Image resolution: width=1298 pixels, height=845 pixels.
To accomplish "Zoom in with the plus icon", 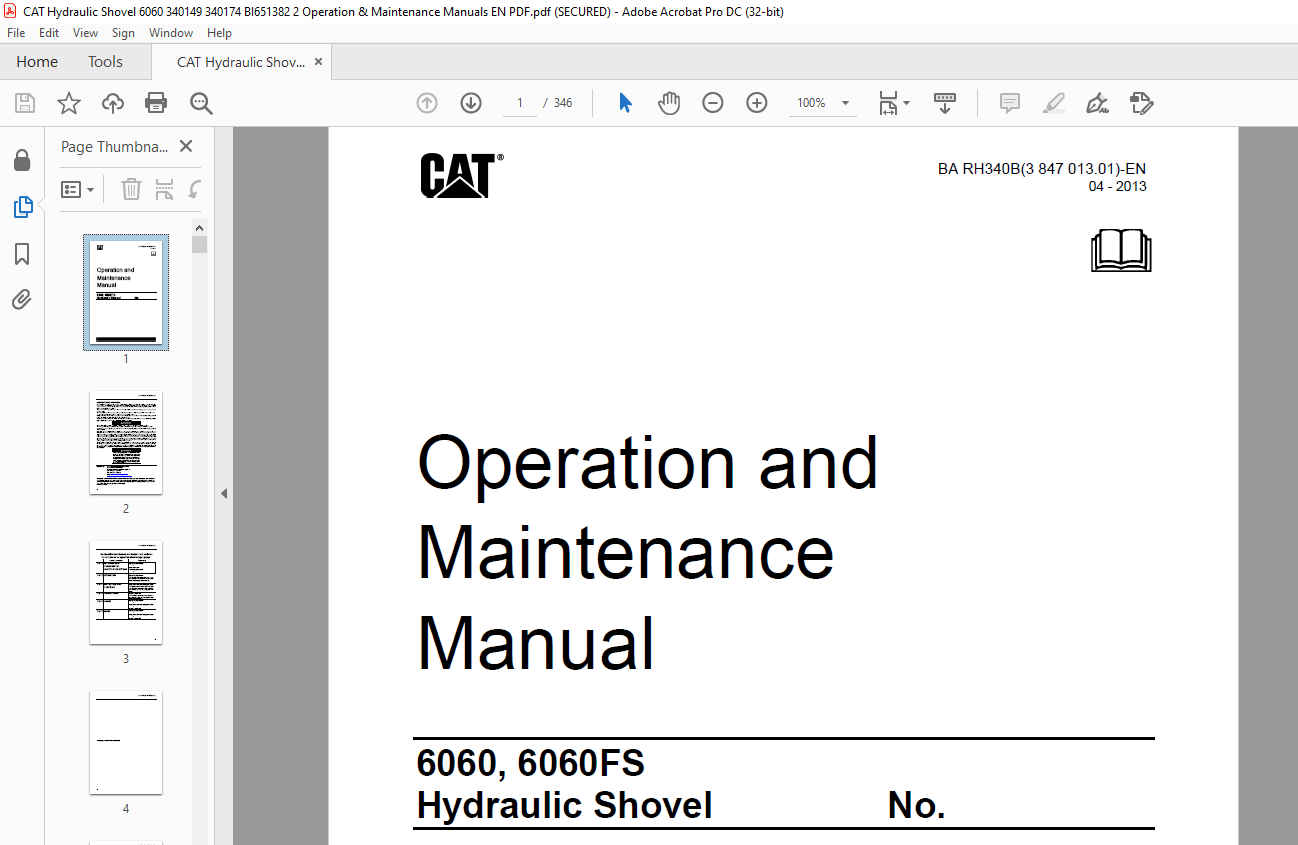I will (x=757, y=103).
